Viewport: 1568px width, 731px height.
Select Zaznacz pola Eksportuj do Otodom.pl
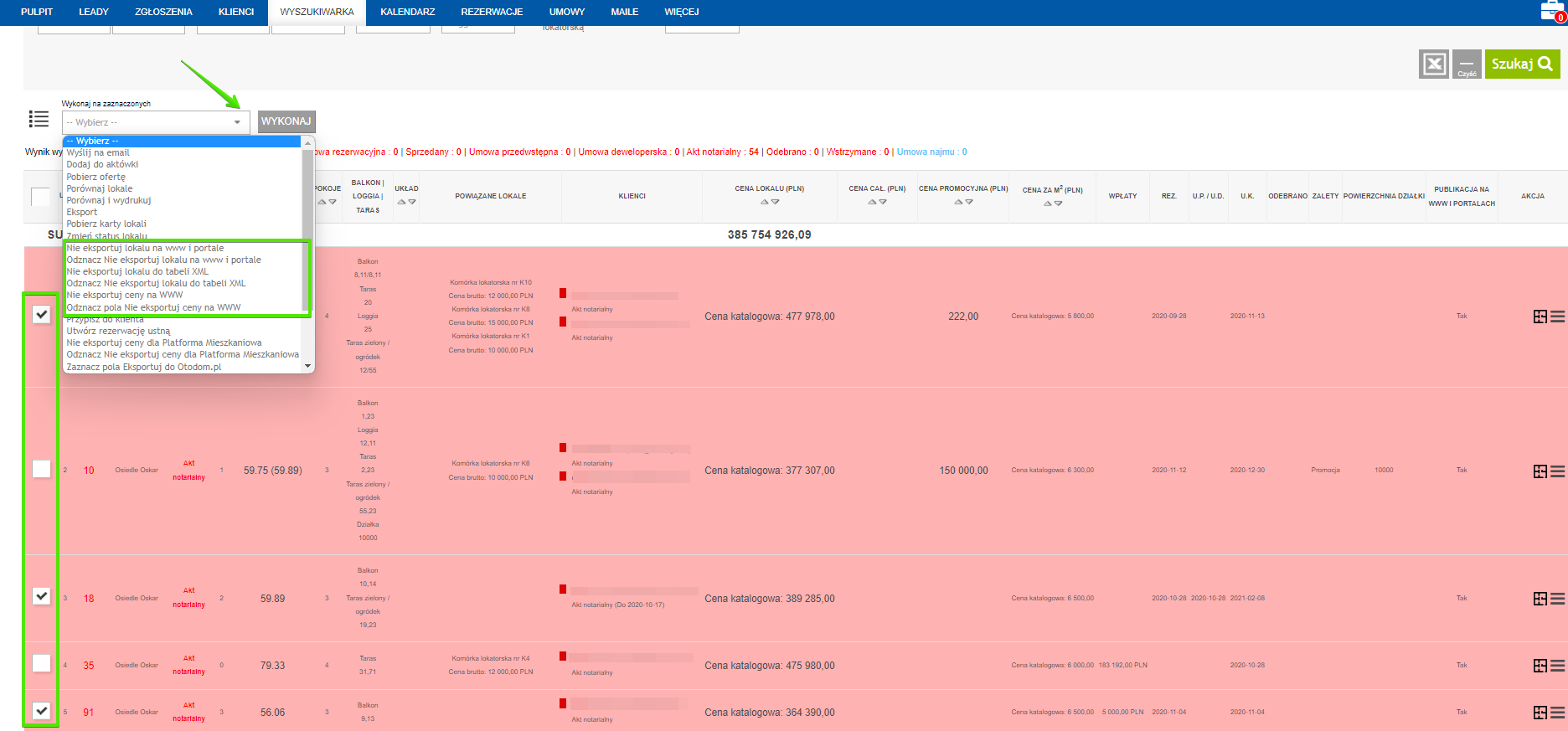point(183,367)
